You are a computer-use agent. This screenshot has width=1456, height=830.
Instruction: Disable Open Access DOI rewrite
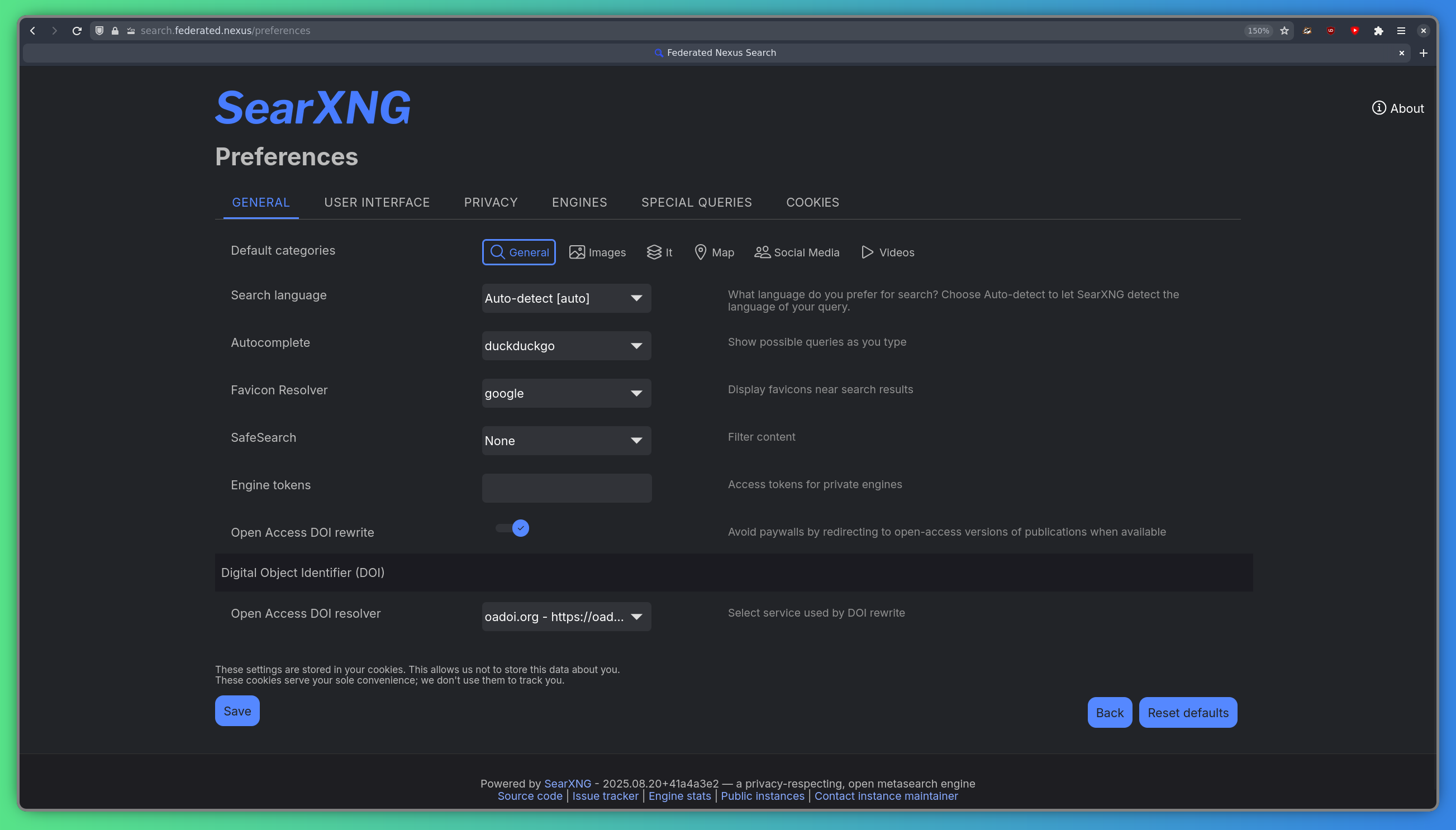(x=511, y=528)
